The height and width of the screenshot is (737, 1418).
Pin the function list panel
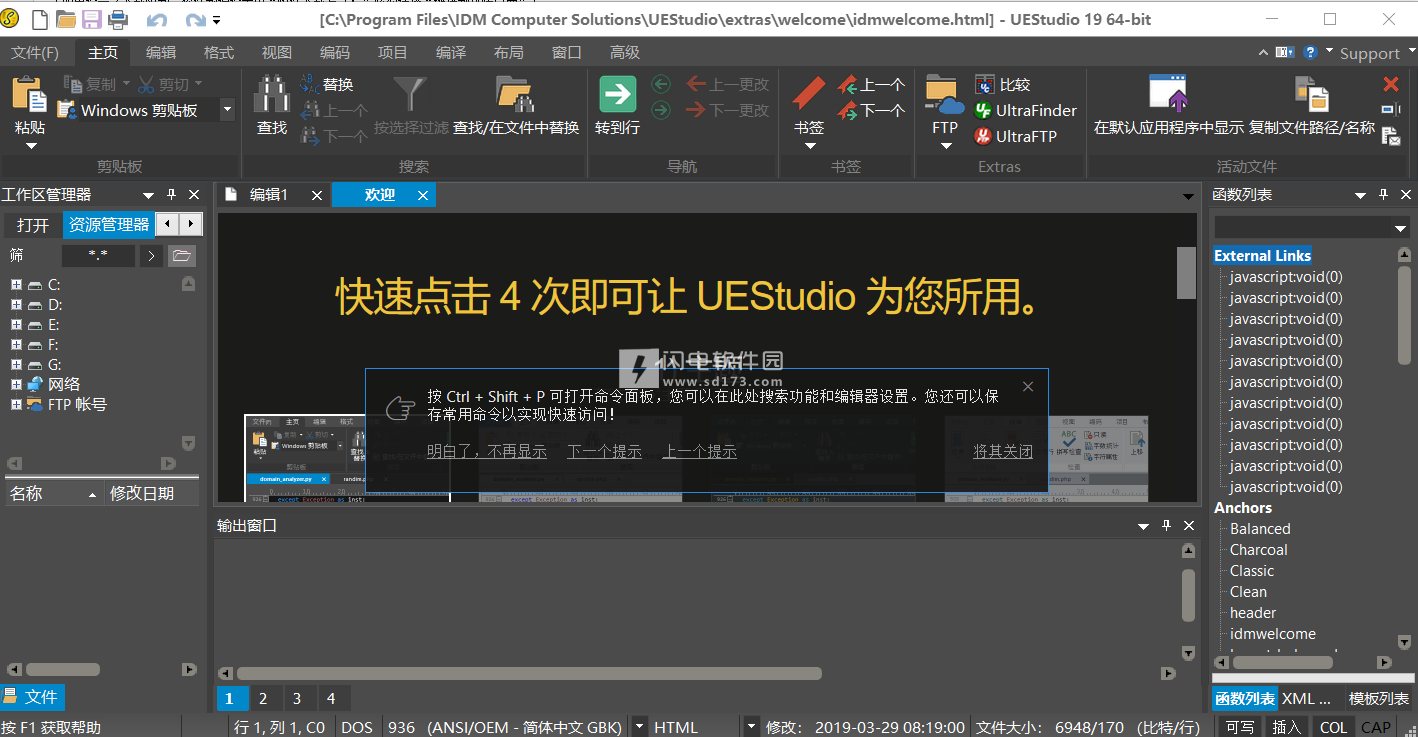click(x=1383, y=195)
